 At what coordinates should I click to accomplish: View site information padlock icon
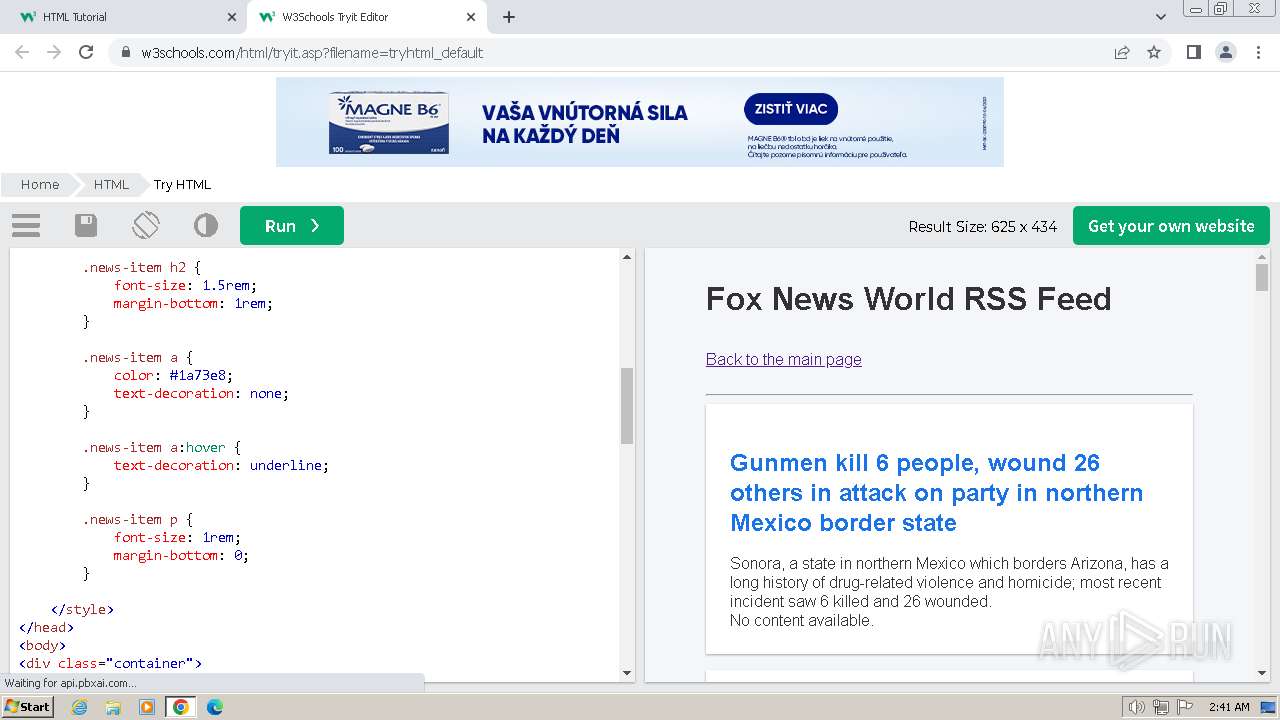[x=126, y=52]
